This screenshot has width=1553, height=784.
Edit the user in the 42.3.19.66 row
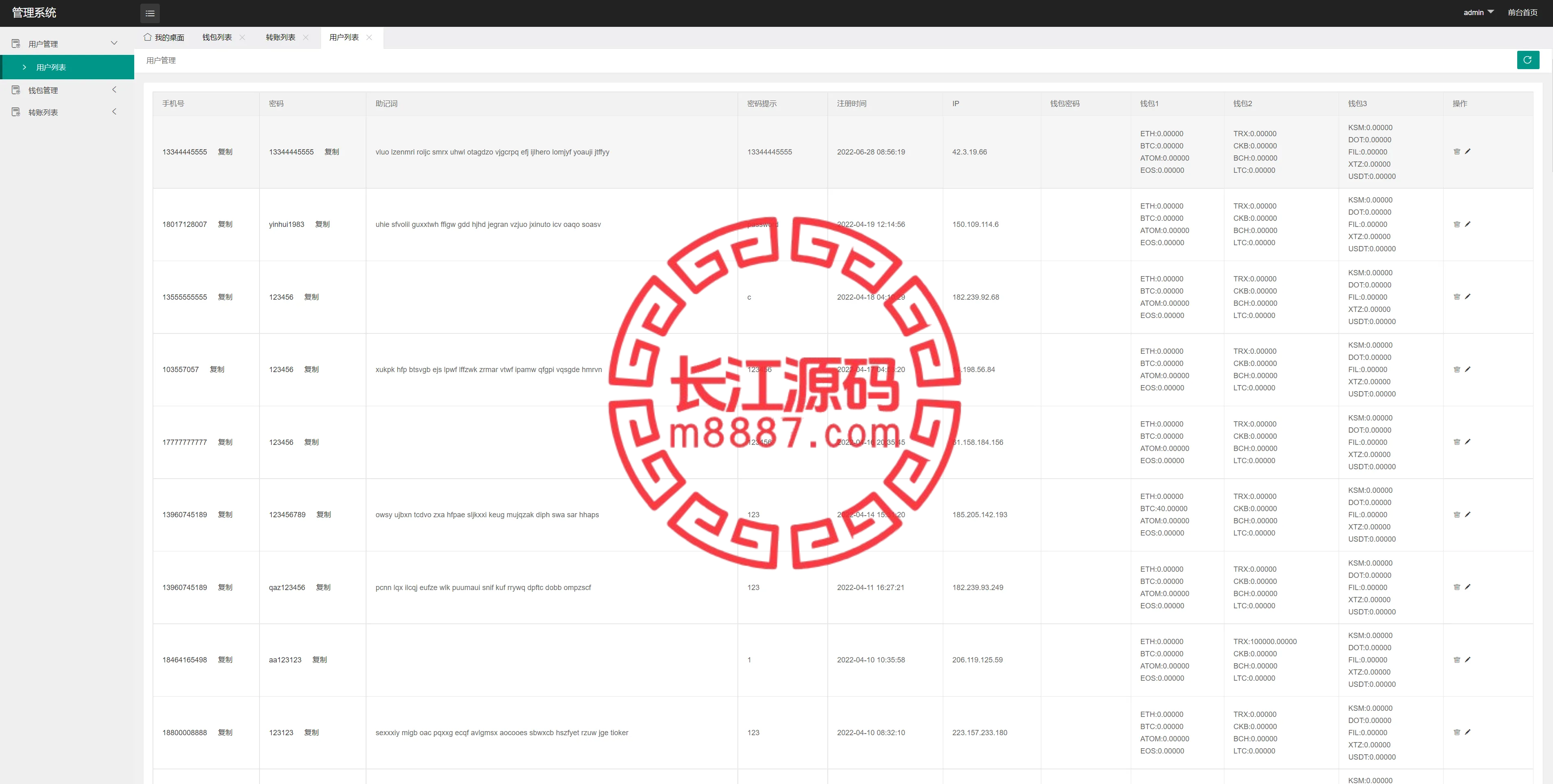tap(1468, 152)
